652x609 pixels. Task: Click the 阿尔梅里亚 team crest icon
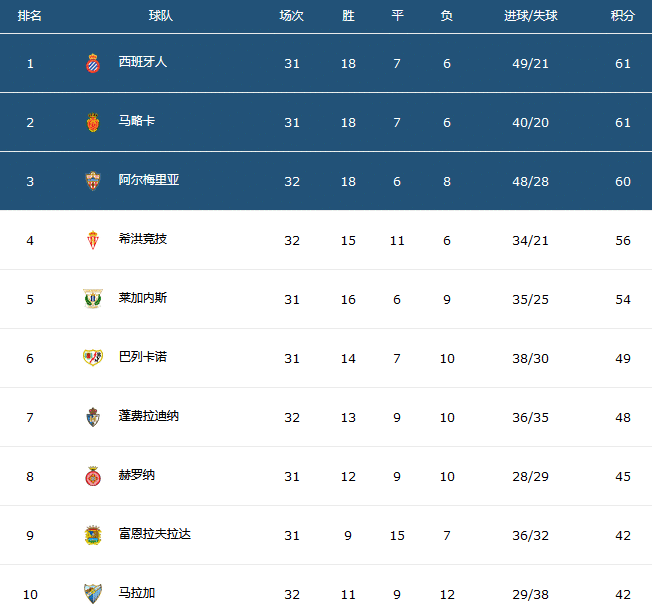pos(93,181)
